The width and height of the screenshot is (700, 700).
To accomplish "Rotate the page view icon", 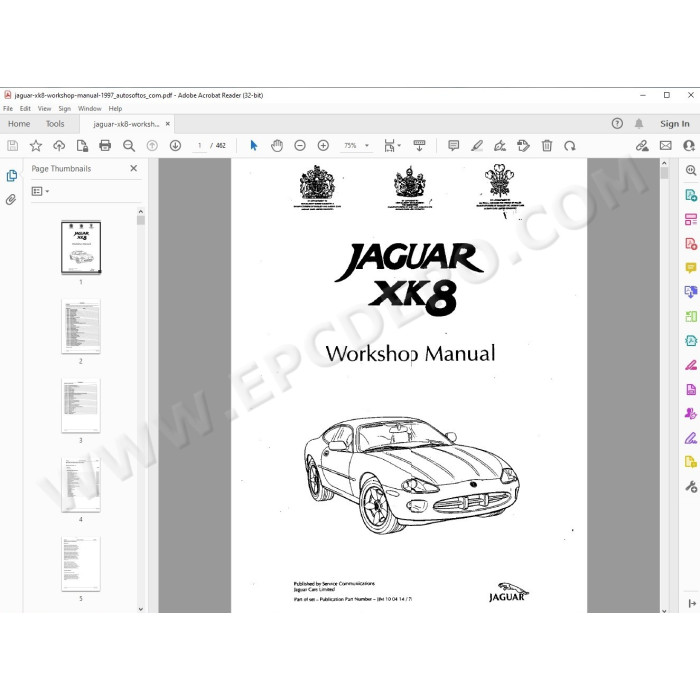I will point(570,146).
